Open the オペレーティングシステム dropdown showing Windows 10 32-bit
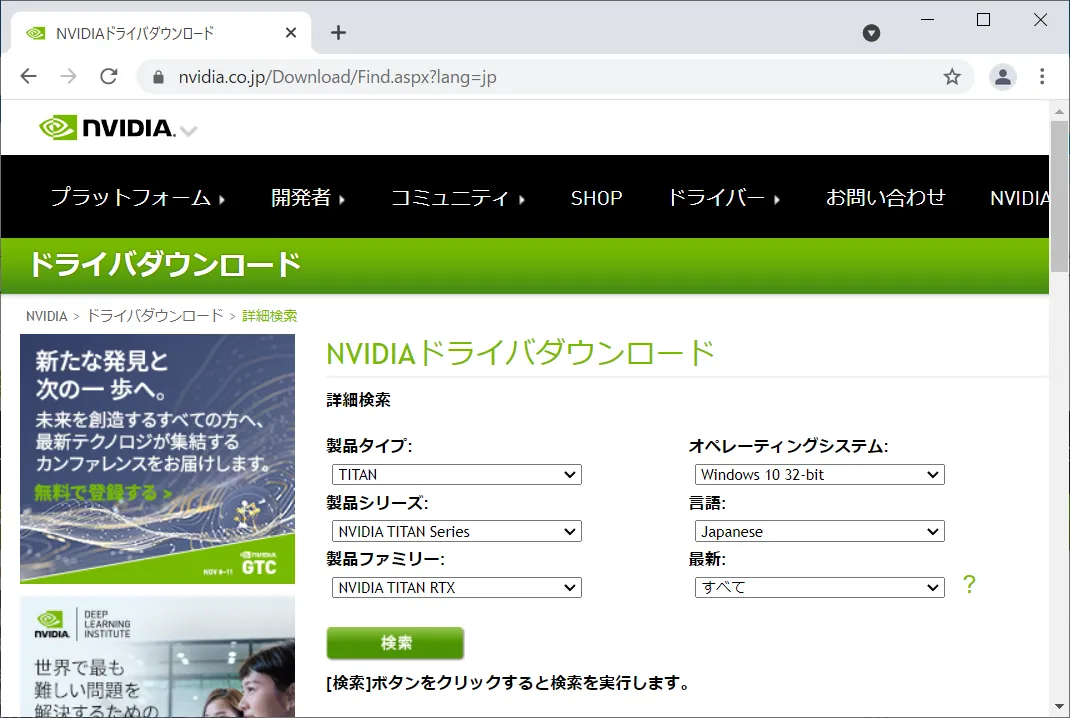Image resolution: width=1070 pixels, height=718 pixels. pyautogui.click(x=820, y=474)
